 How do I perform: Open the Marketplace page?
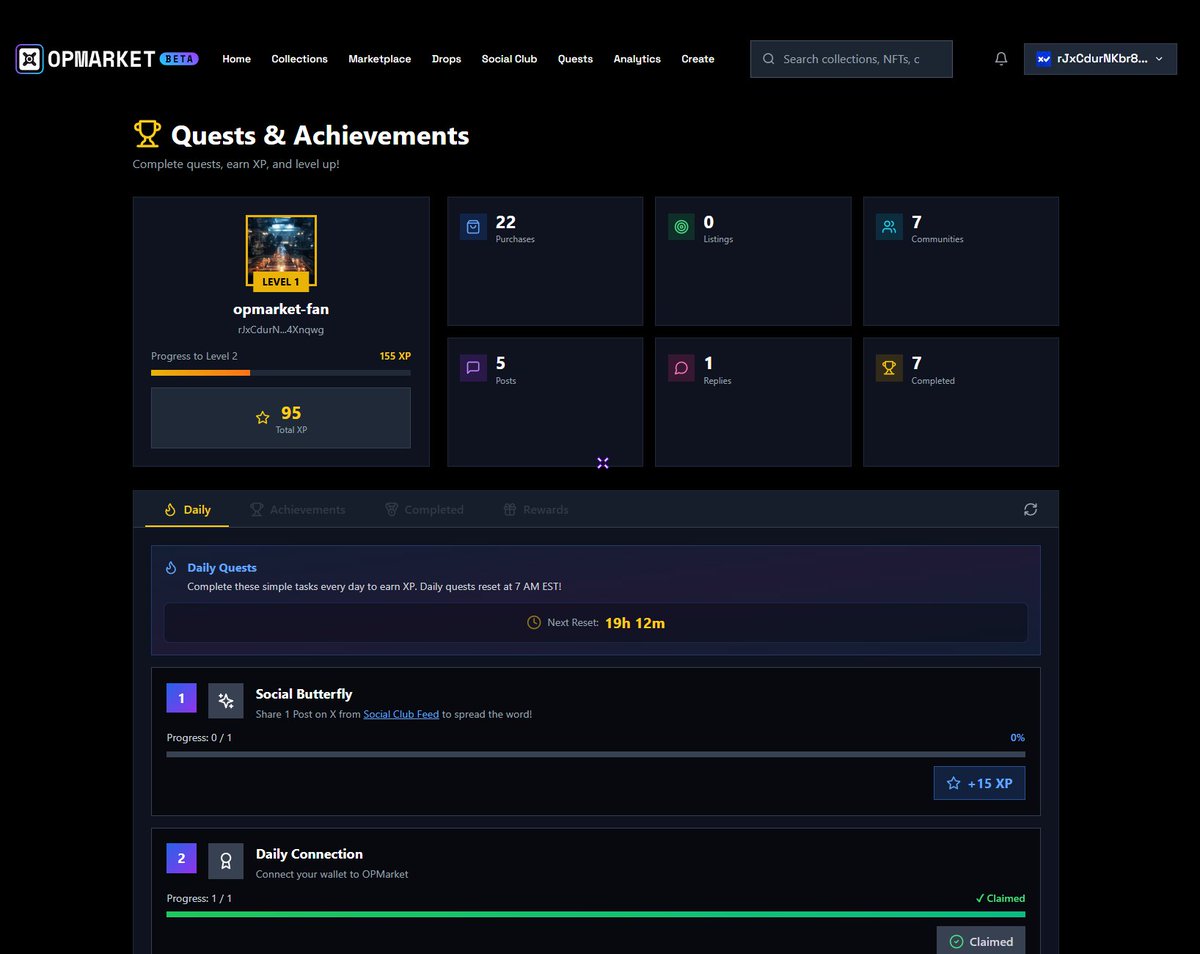[380, 59]
